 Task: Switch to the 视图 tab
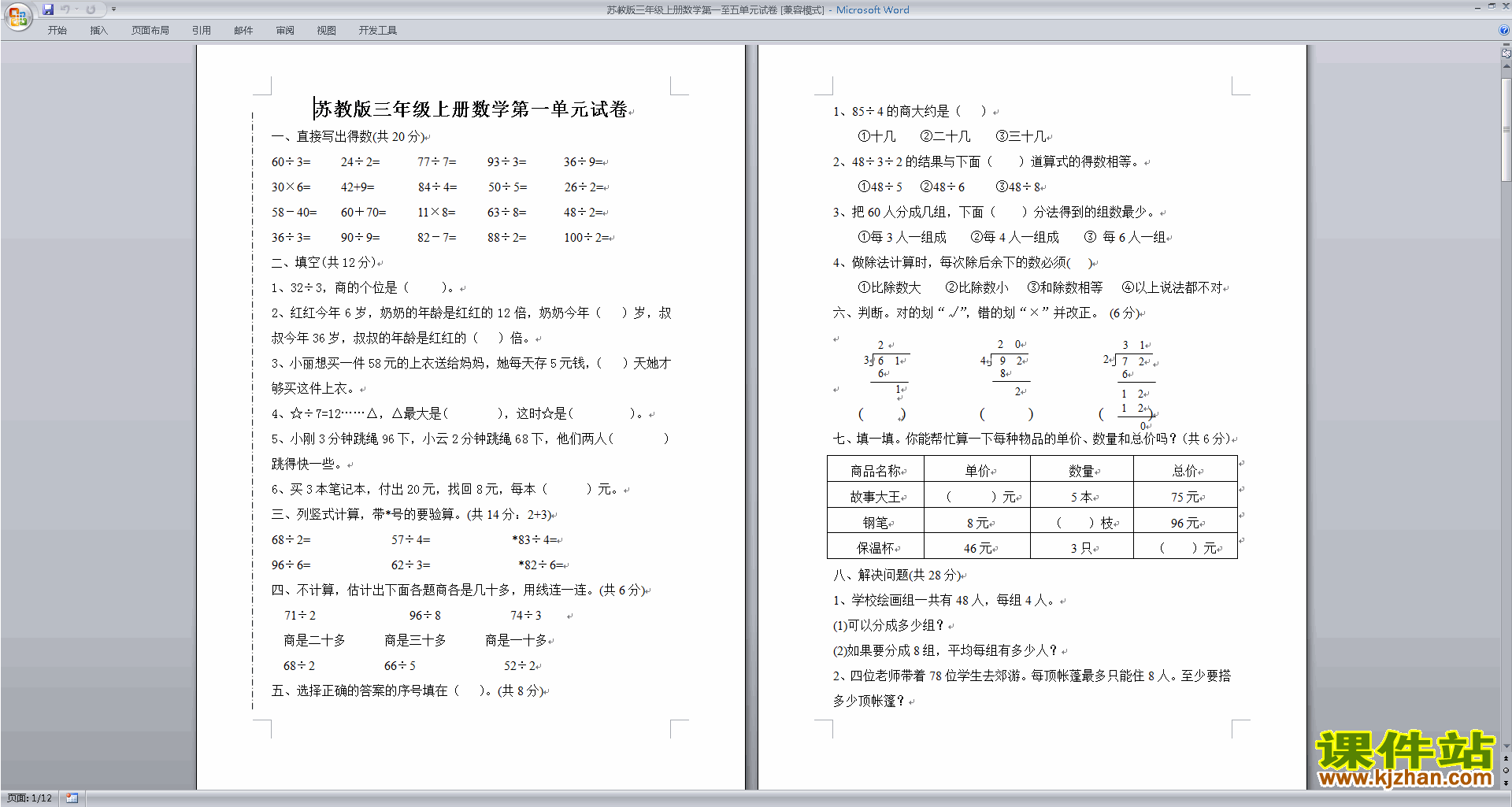(x=327, y=31)
